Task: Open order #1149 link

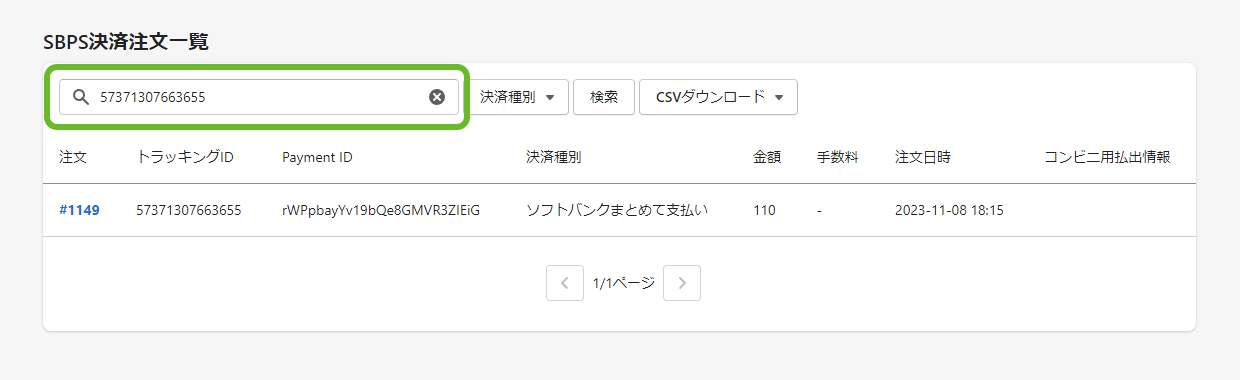Action: click(x=79, y=210)
